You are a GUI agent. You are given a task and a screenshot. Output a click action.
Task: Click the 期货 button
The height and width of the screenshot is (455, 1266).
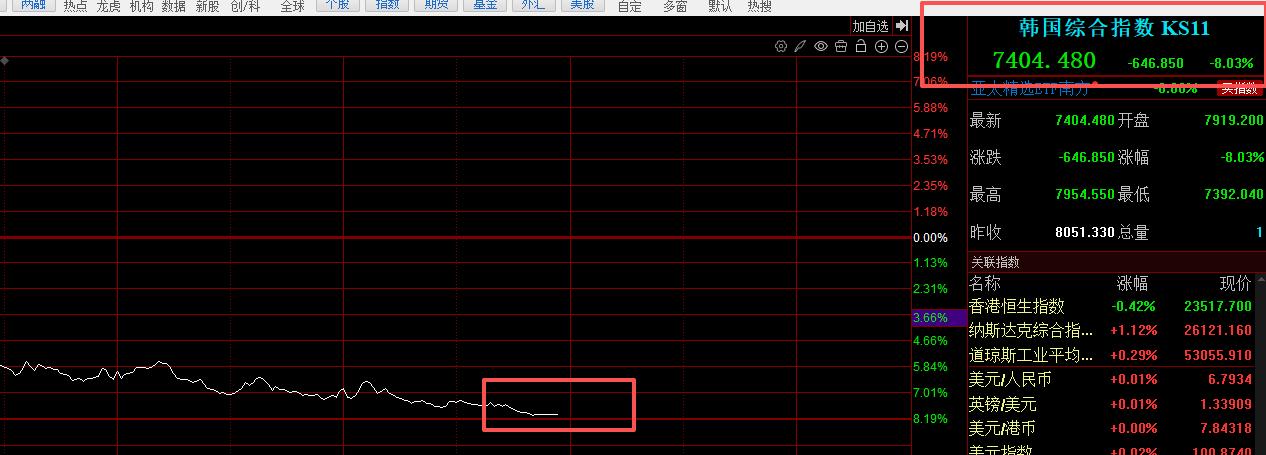pyautogui.click(x=436, y=5)
